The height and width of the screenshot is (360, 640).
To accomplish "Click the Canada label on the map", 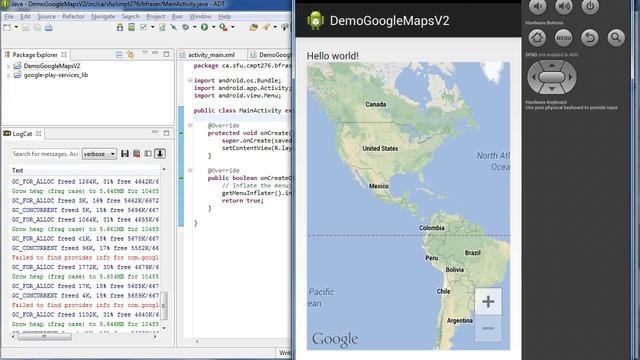I will pos(376,104).
